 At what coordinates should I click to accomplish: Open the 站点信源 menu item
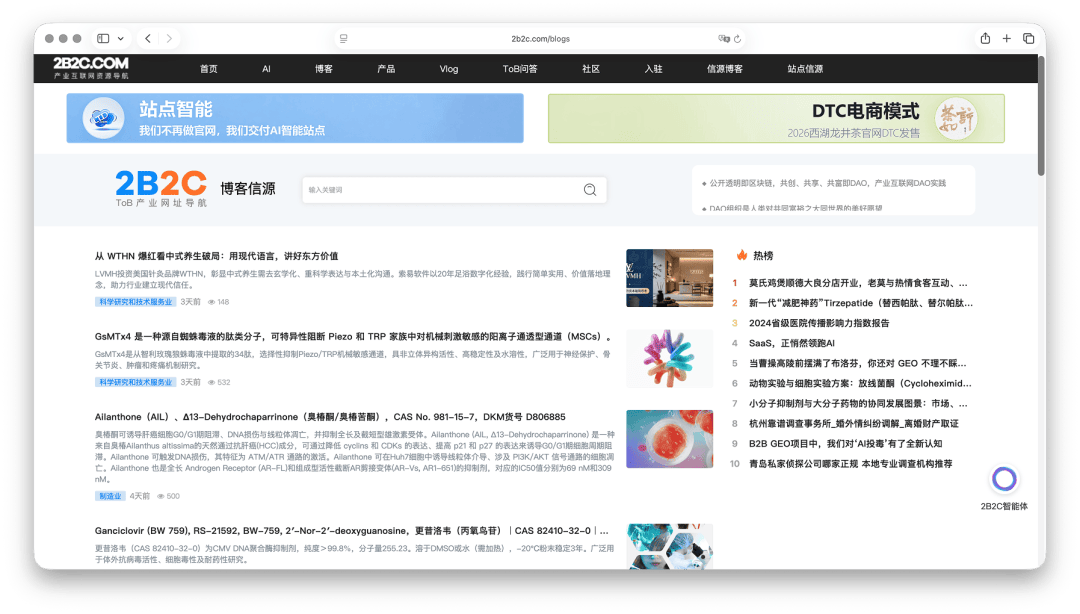(x=805, y=69)
